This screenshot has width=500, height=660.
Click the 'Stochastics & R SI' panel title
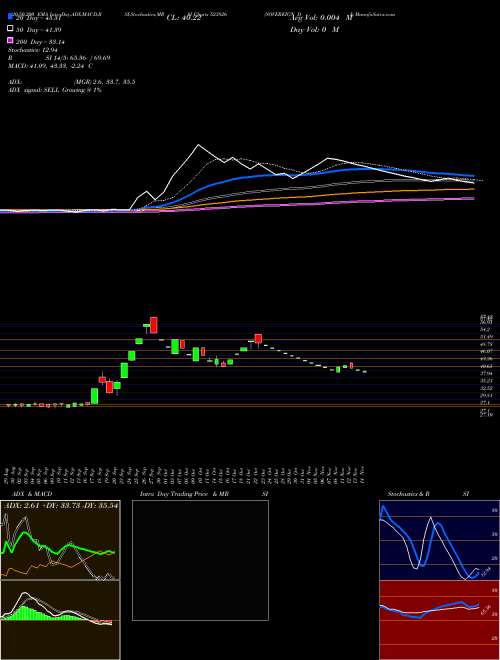pos(429,494)
